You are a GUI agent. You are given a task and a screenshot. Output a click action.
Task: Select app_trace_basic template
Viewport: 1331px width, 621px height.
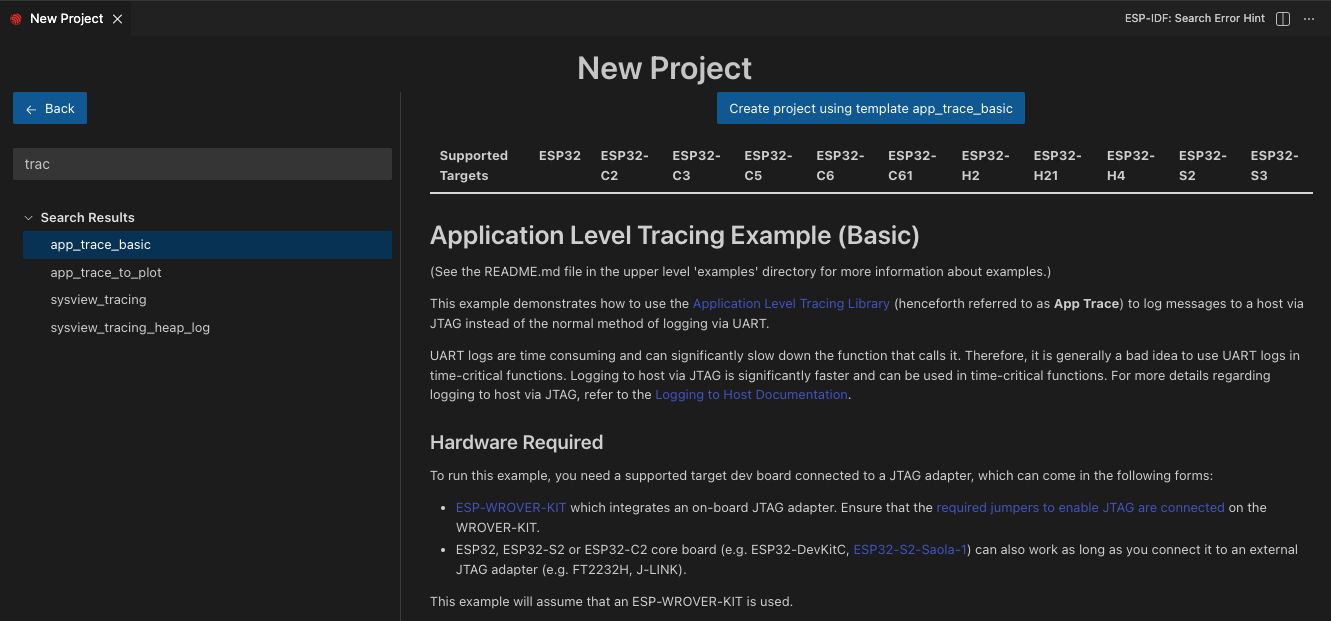(101, 245)
